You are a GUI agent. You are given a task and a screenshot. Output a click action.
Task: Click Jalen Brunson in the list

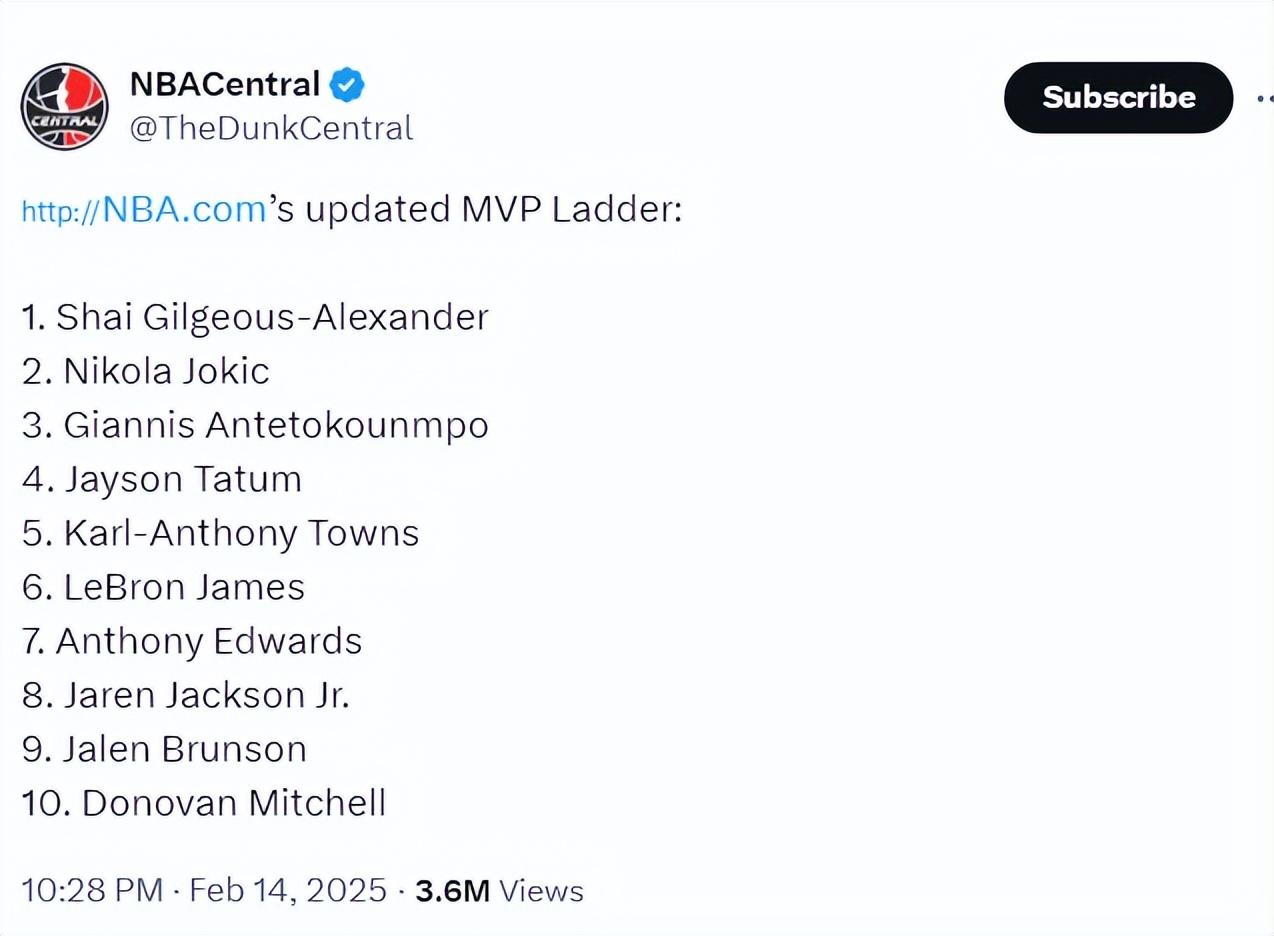click(164, 749)
